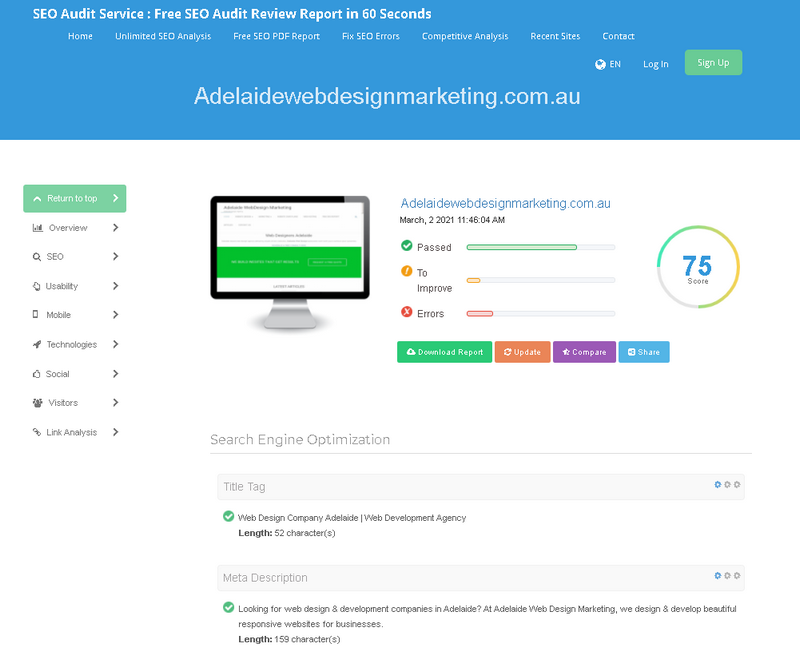This screenshot has width=800, height=648.
Task: Expand the Link Analysis section chevron
Action: (x=116, y=432)
